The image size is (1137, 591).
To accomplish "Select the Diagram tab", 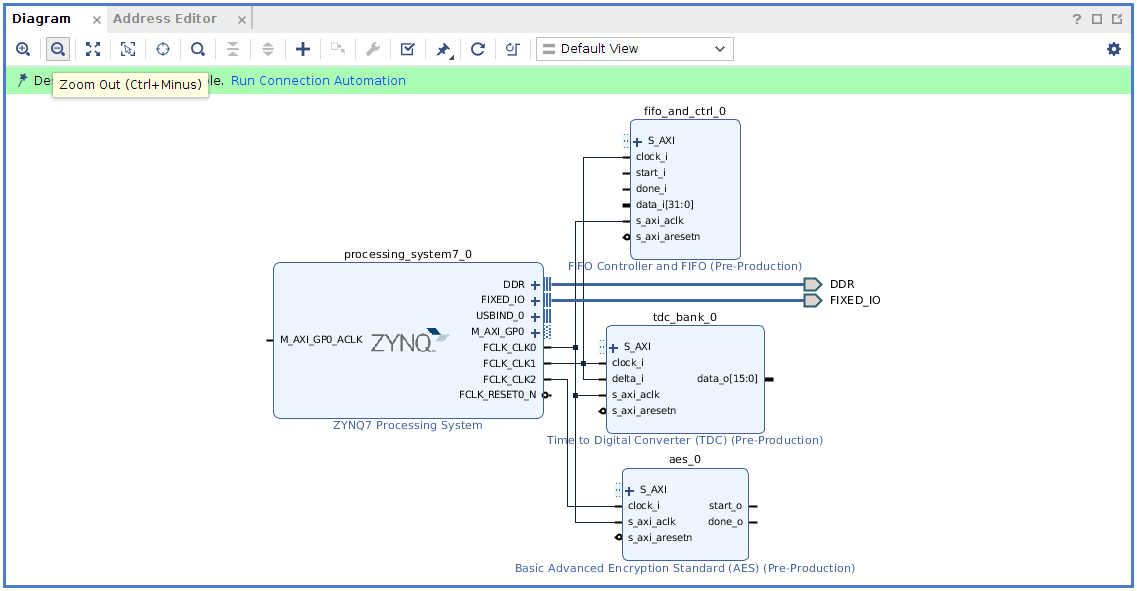I will pos(42,19).
